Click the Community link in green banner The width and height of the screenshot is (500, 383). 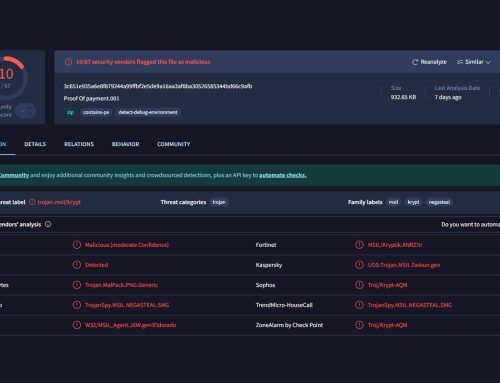click(14, 175)
